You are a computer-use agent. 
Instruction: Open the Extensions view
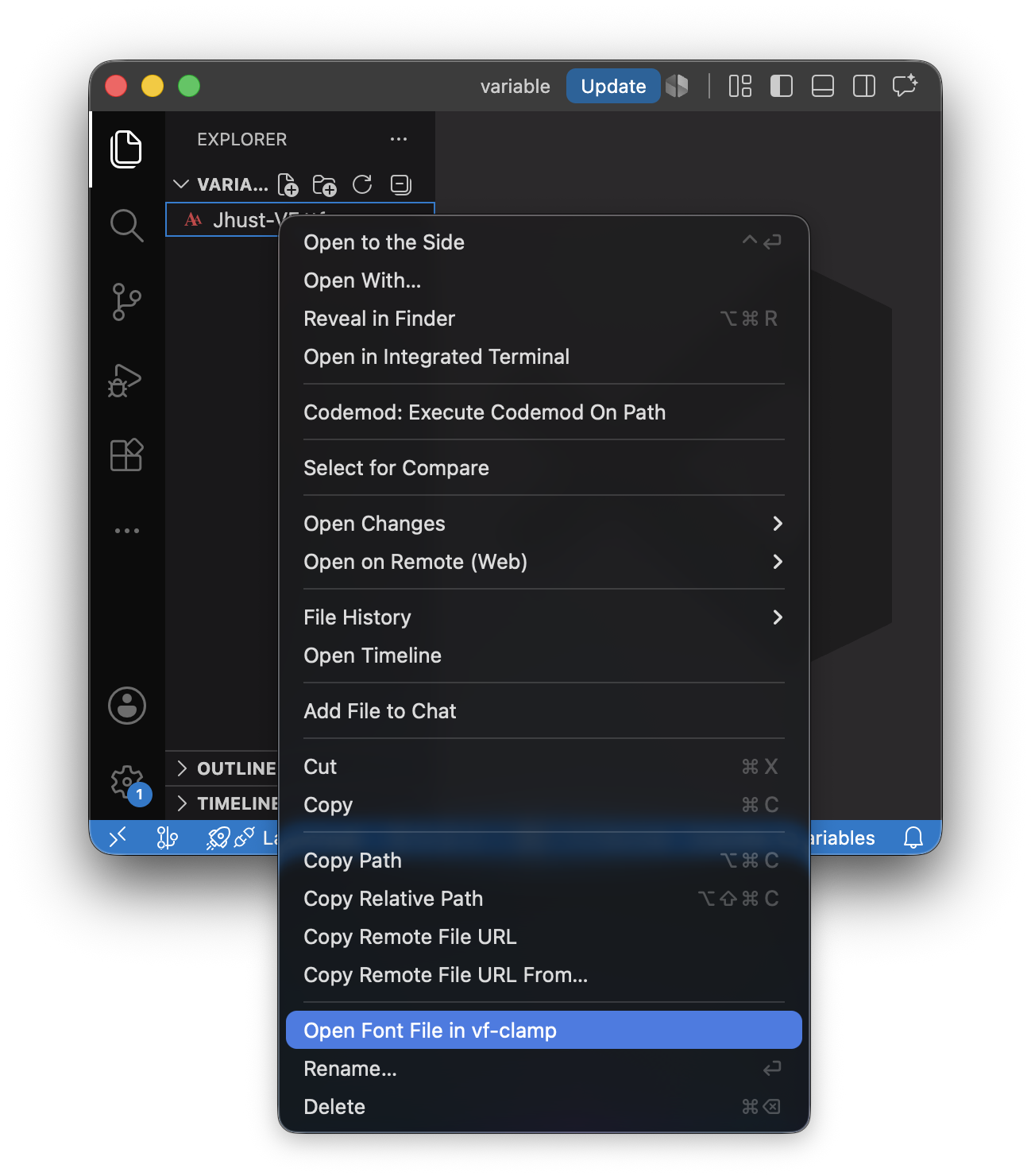(x=126, y=455)
